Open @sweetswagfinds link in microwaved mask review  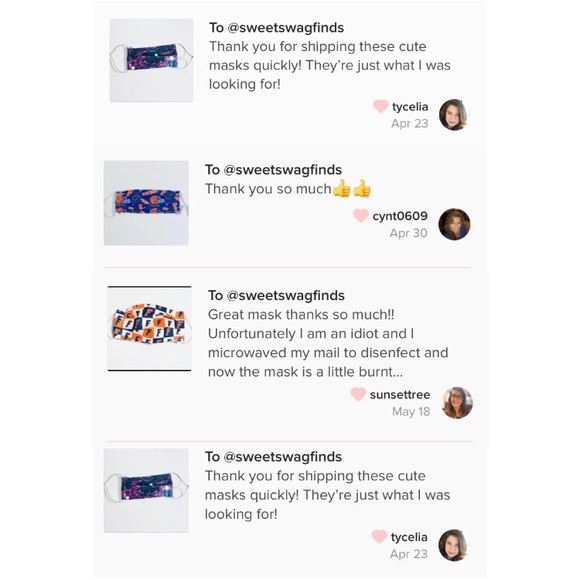click(285, 296)
